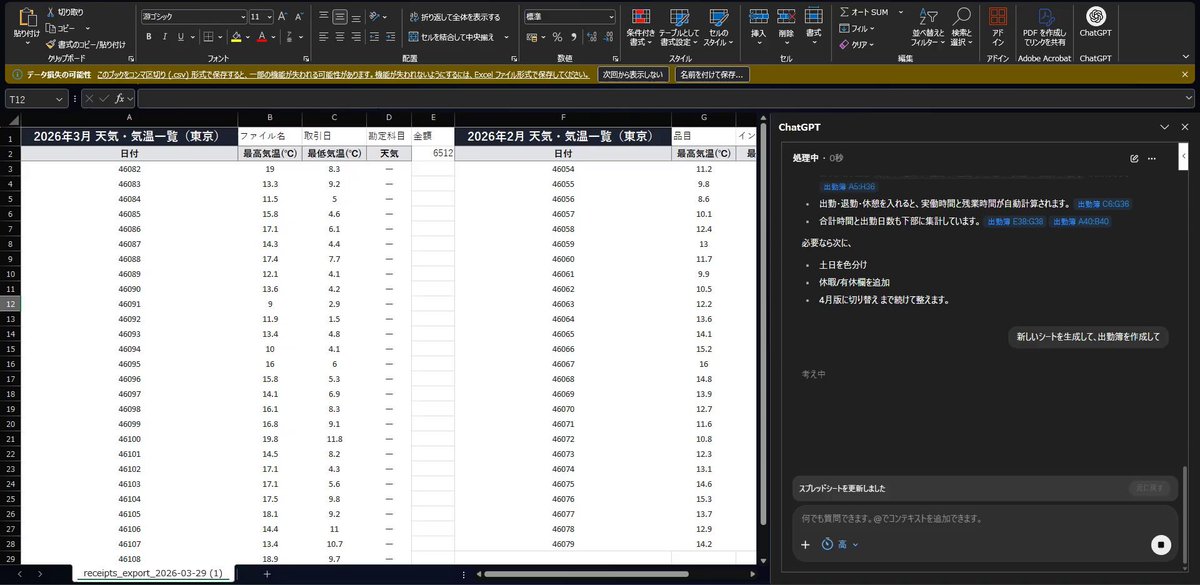
Task: Stop the ChatGPT response with stop button
Action: pos(1160,544)
